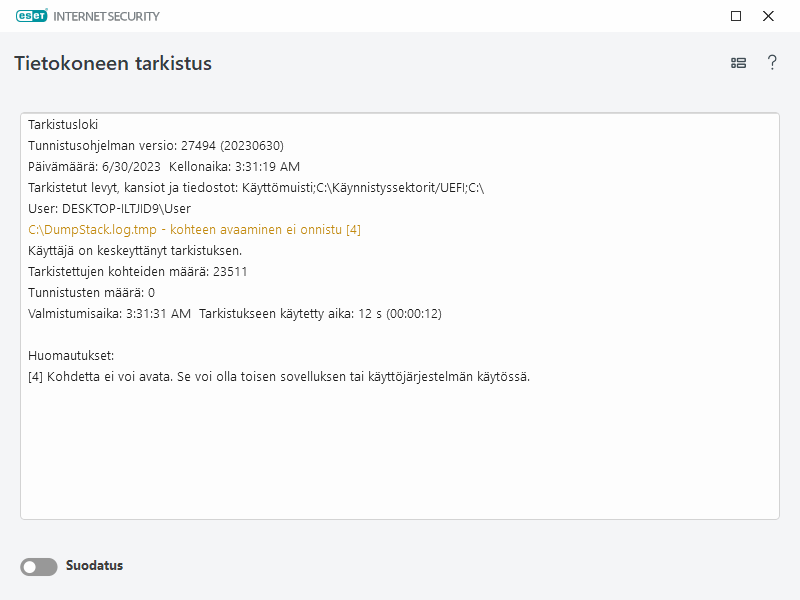
Task: Enable the Suodatus filter toggle
Action: pos(38,566)
